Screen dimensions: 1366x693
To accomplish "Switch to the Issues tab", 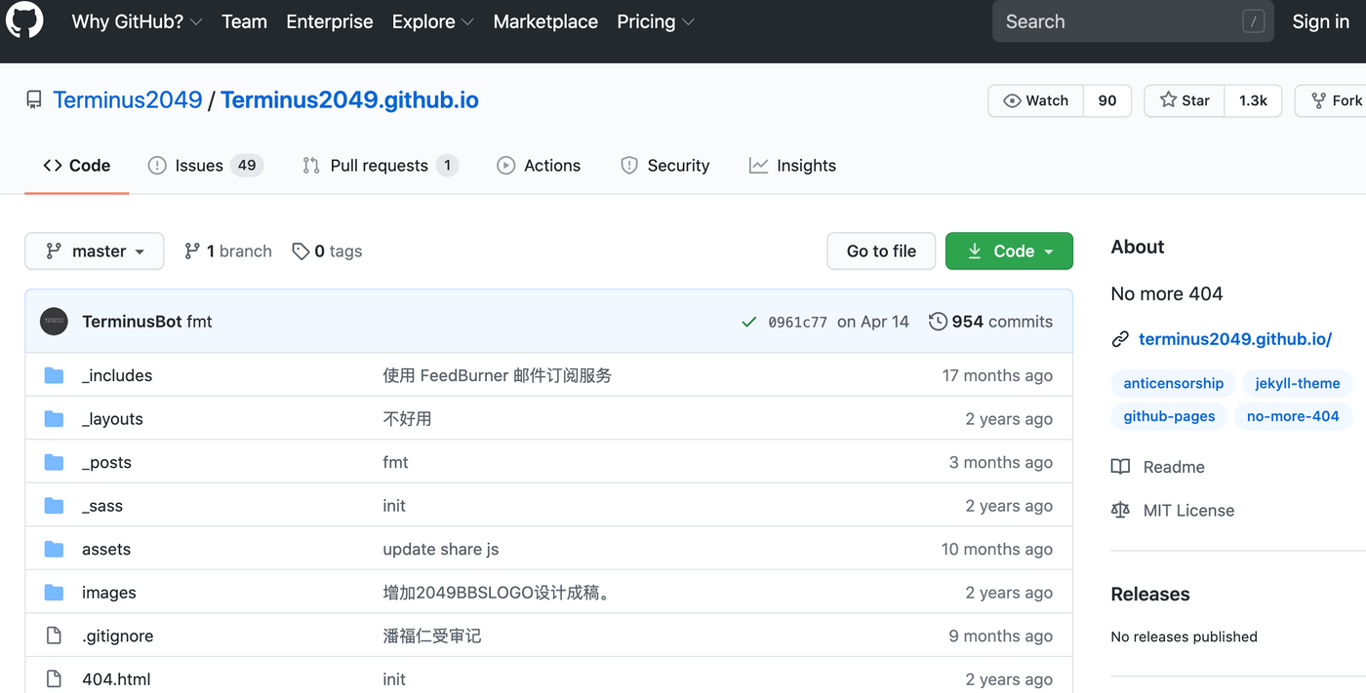I will click(x=205, y=166).
